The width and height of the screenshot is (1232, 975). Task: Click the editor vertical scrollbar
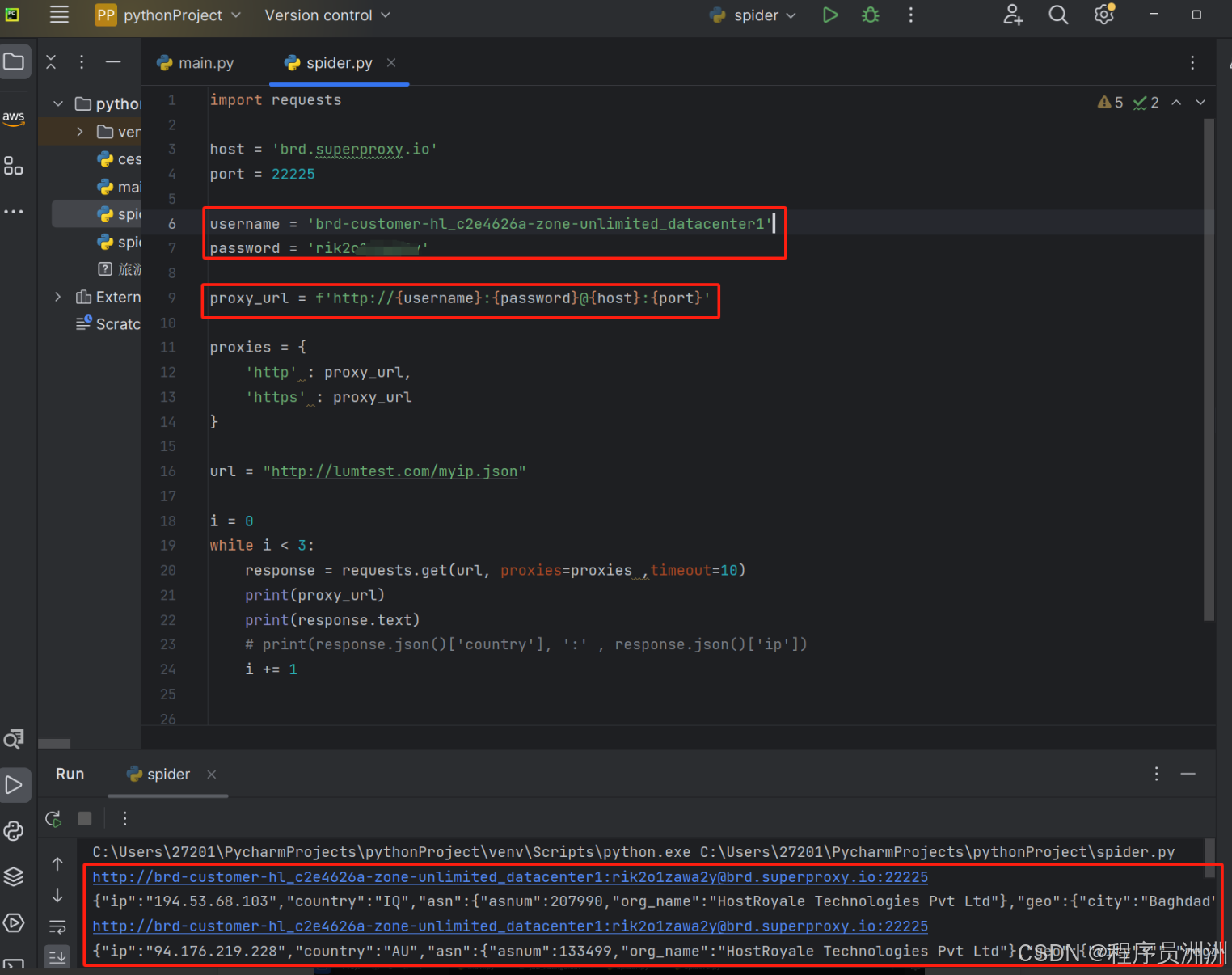click(1209, 369)
